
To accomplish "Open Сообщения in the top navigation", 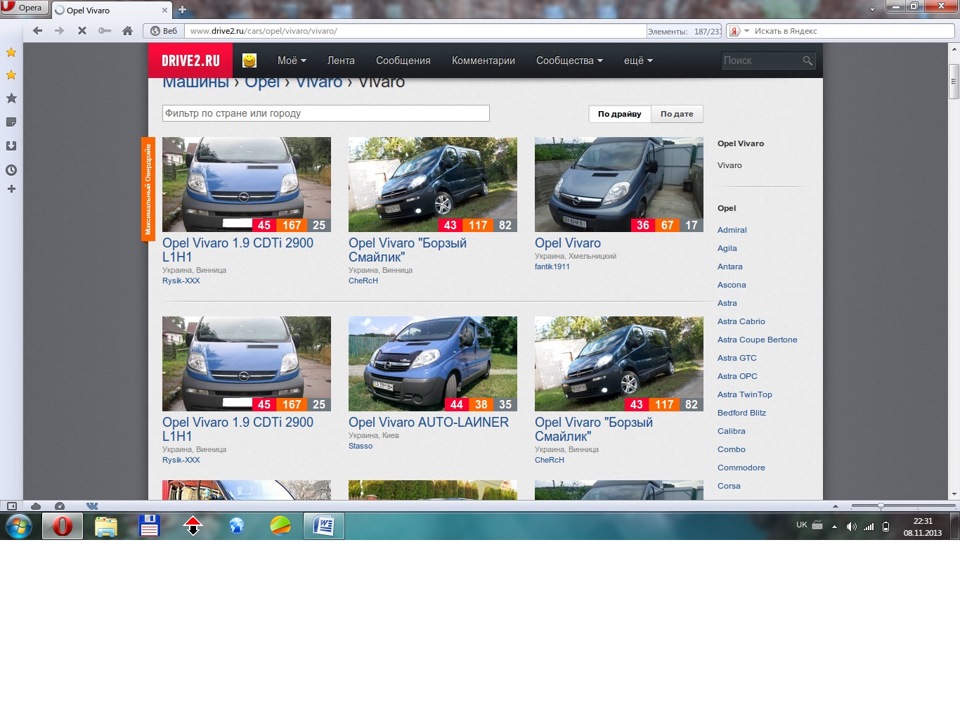I will tap(403, 60).
